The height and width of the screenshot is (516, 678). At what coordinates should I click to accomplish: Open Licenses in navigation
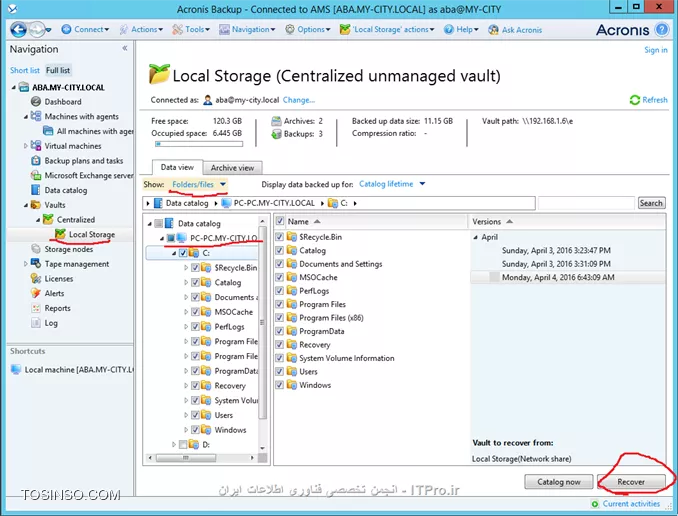pyautogui.click(x=58, y=279)
